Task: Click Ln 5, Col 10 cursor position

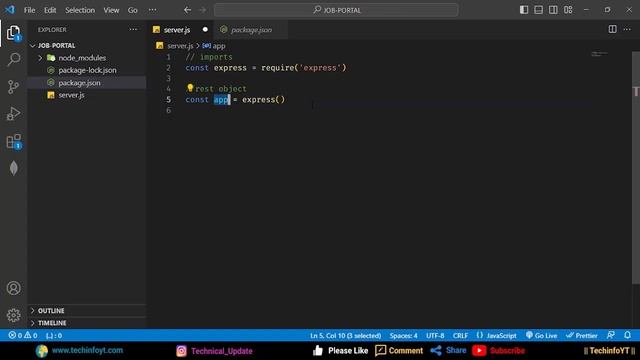Action: click(x=345, y=336)
